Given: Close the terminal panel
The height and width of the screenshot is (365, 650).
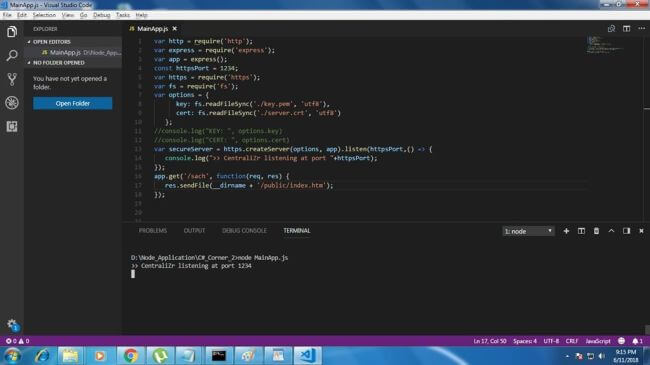Looking at the screenshot, I should (x=641, y=231).
